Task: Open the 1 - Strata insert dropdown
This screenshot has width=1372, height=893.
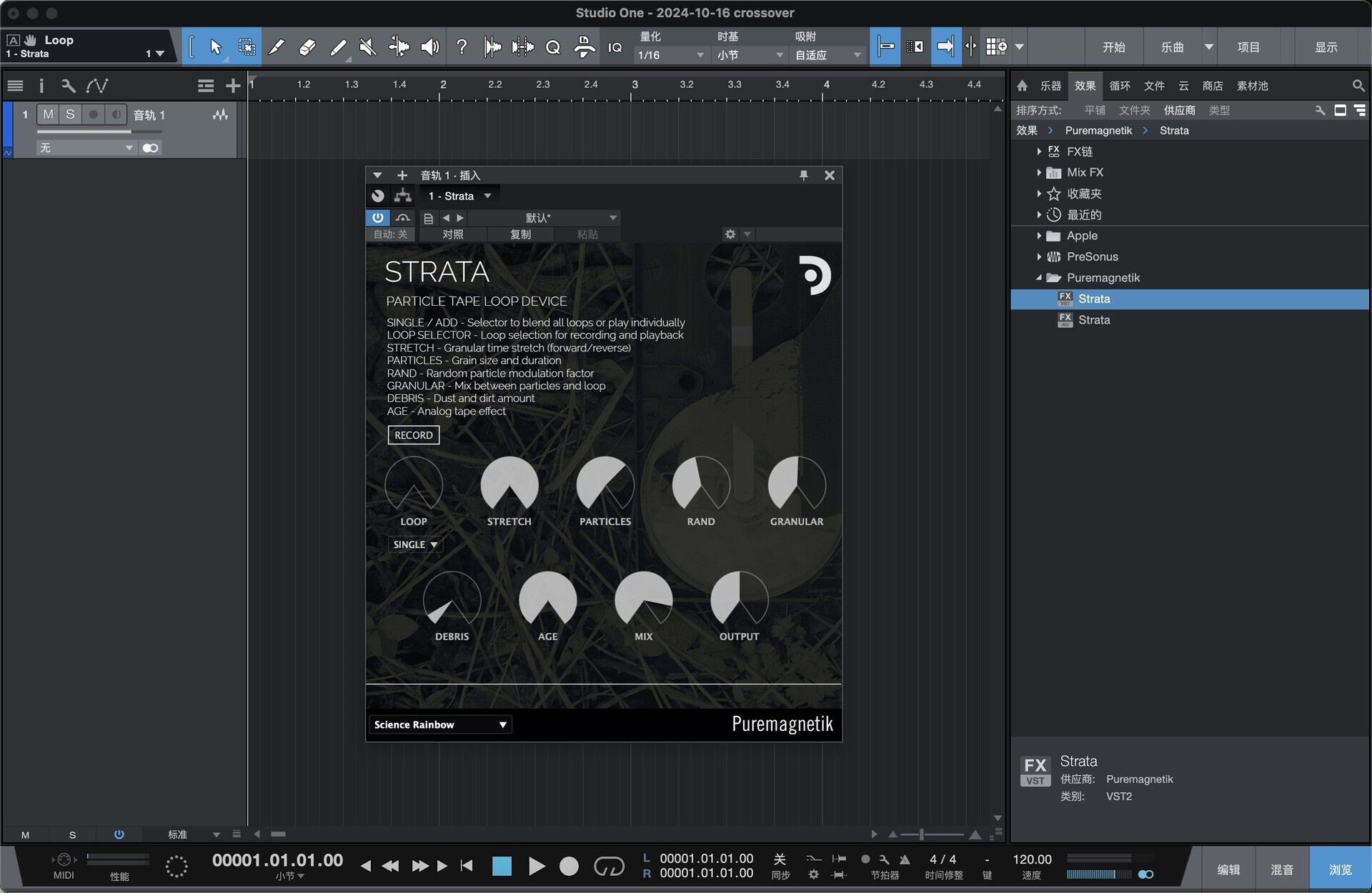Action: tap(459, 196)
